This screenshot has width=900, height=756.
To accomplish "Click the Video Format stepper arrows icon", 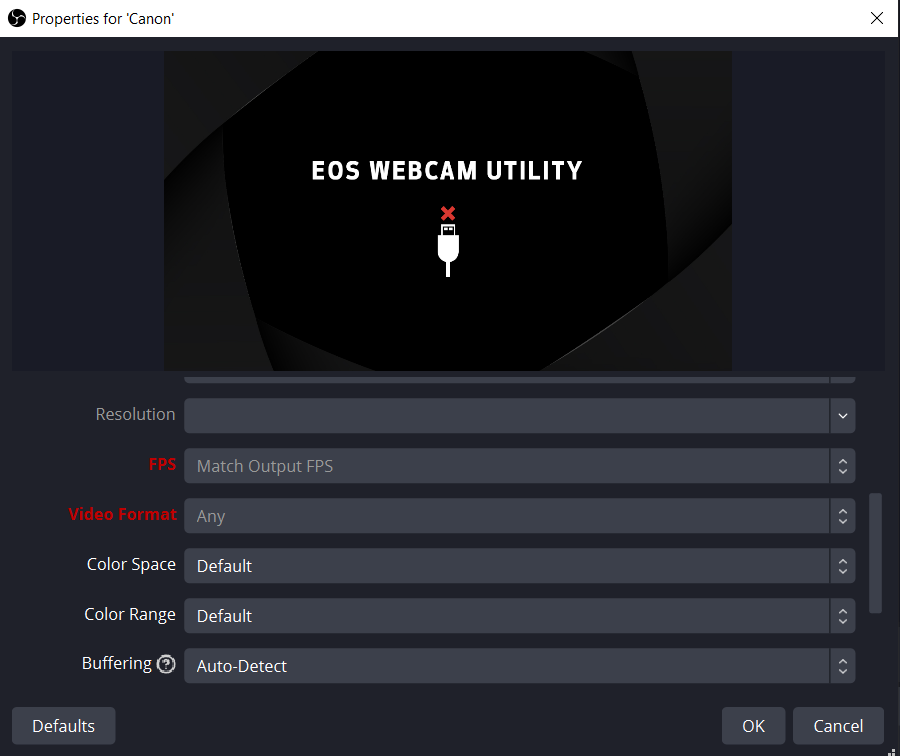I will point(843,515).
